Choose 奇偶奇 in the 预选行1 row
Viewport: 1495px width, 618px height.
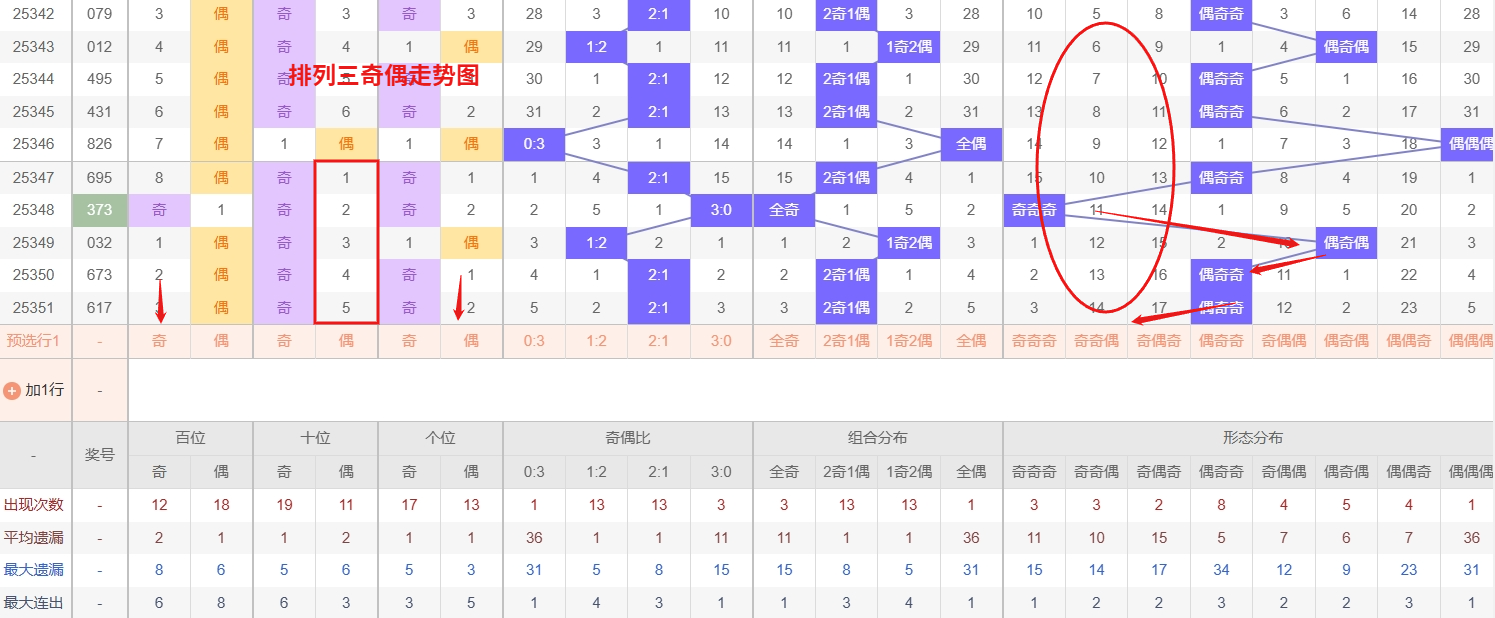tap(1159, 341)
